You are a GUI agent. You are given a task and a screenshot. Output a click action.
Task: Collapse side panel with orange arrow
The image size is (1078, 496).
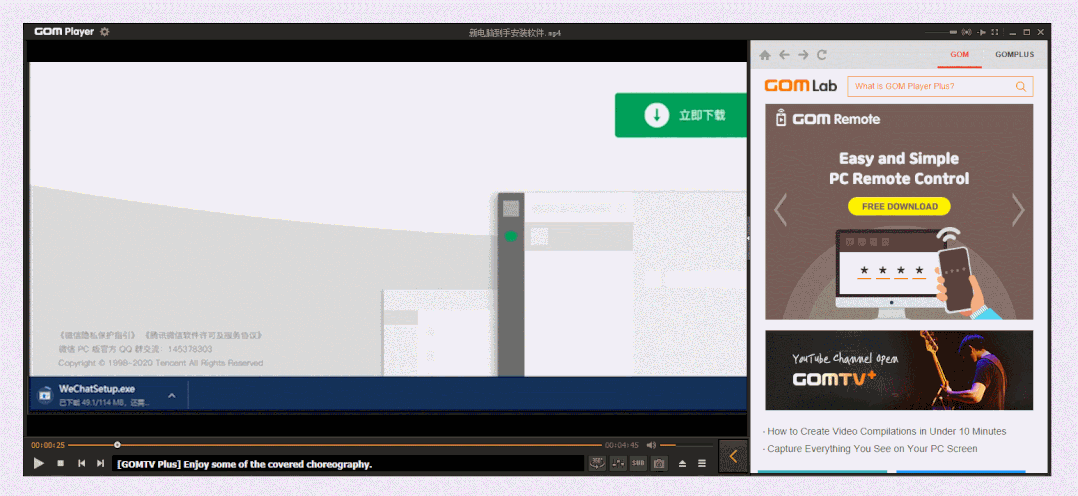733,455
